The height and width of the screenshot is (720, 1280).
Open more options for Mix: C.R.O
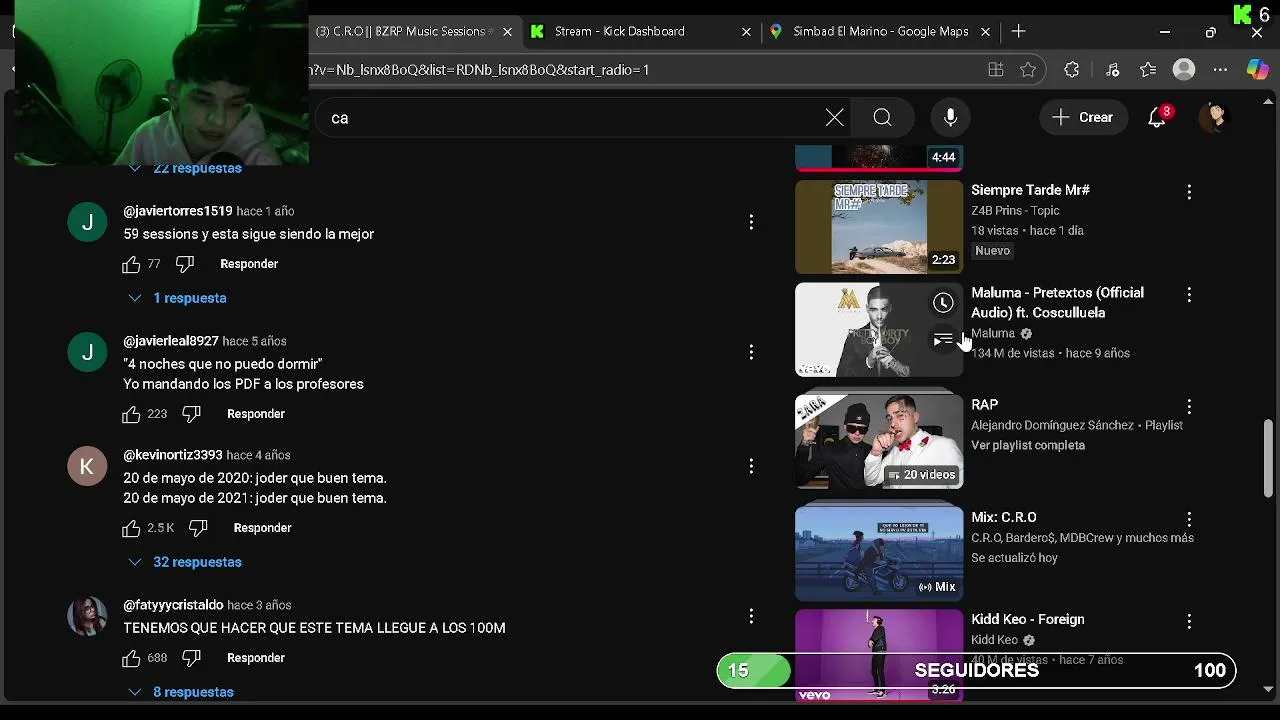1189,519
